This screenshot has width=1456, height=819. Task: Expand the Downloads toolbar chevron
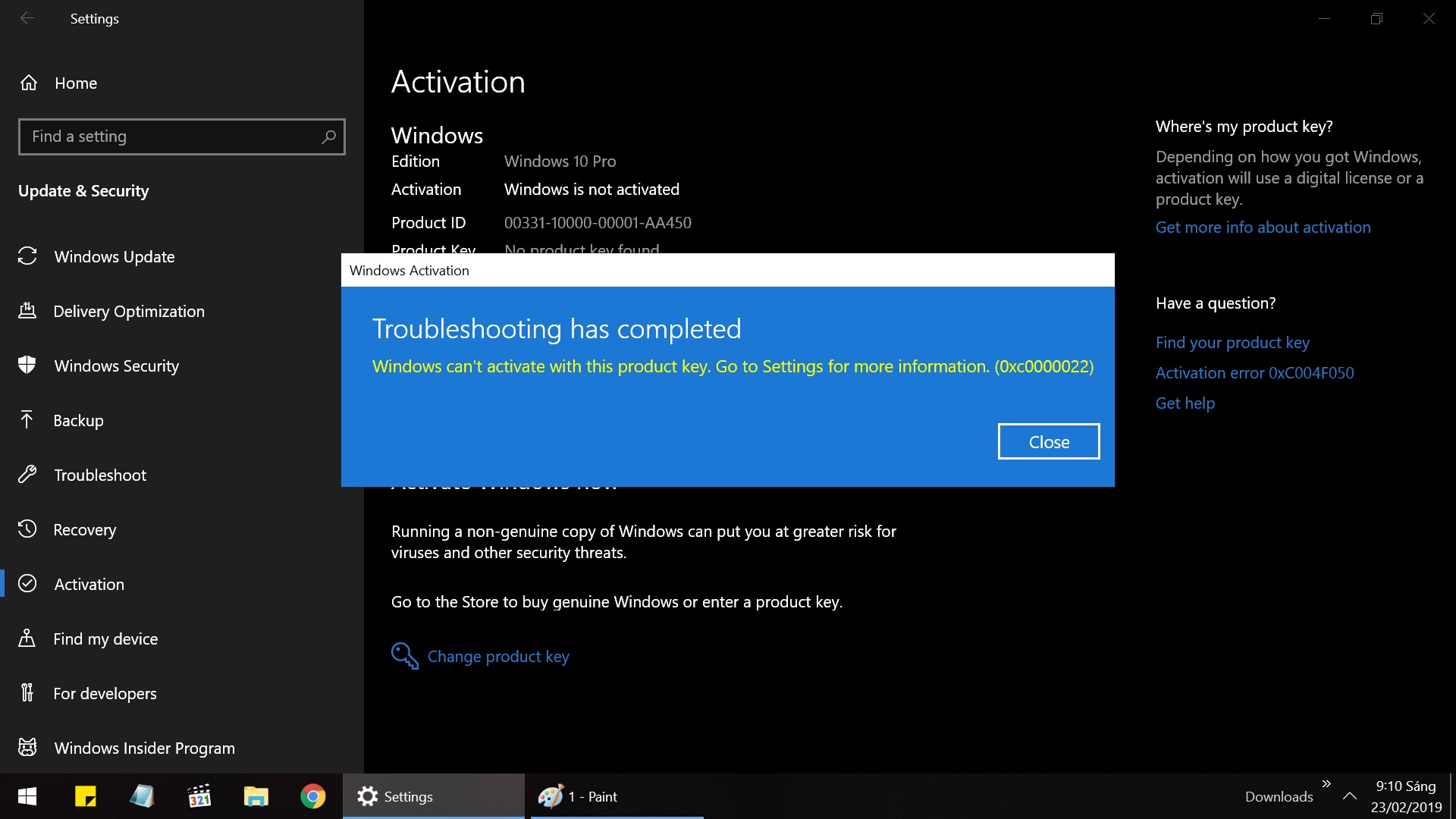tap(1326, 784)
